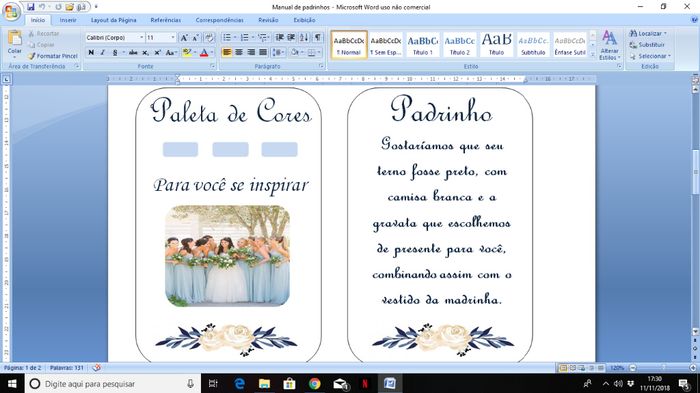This screenshot has height=393, width=700.
Task: Click the ruler tab selector box
Action: tap(6, 79)
